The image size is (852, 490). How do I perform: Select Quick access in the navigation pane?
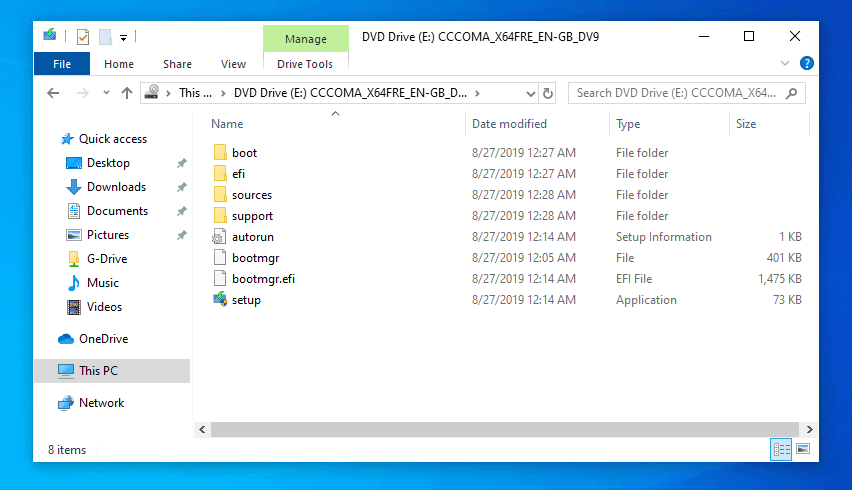[113, 139]
